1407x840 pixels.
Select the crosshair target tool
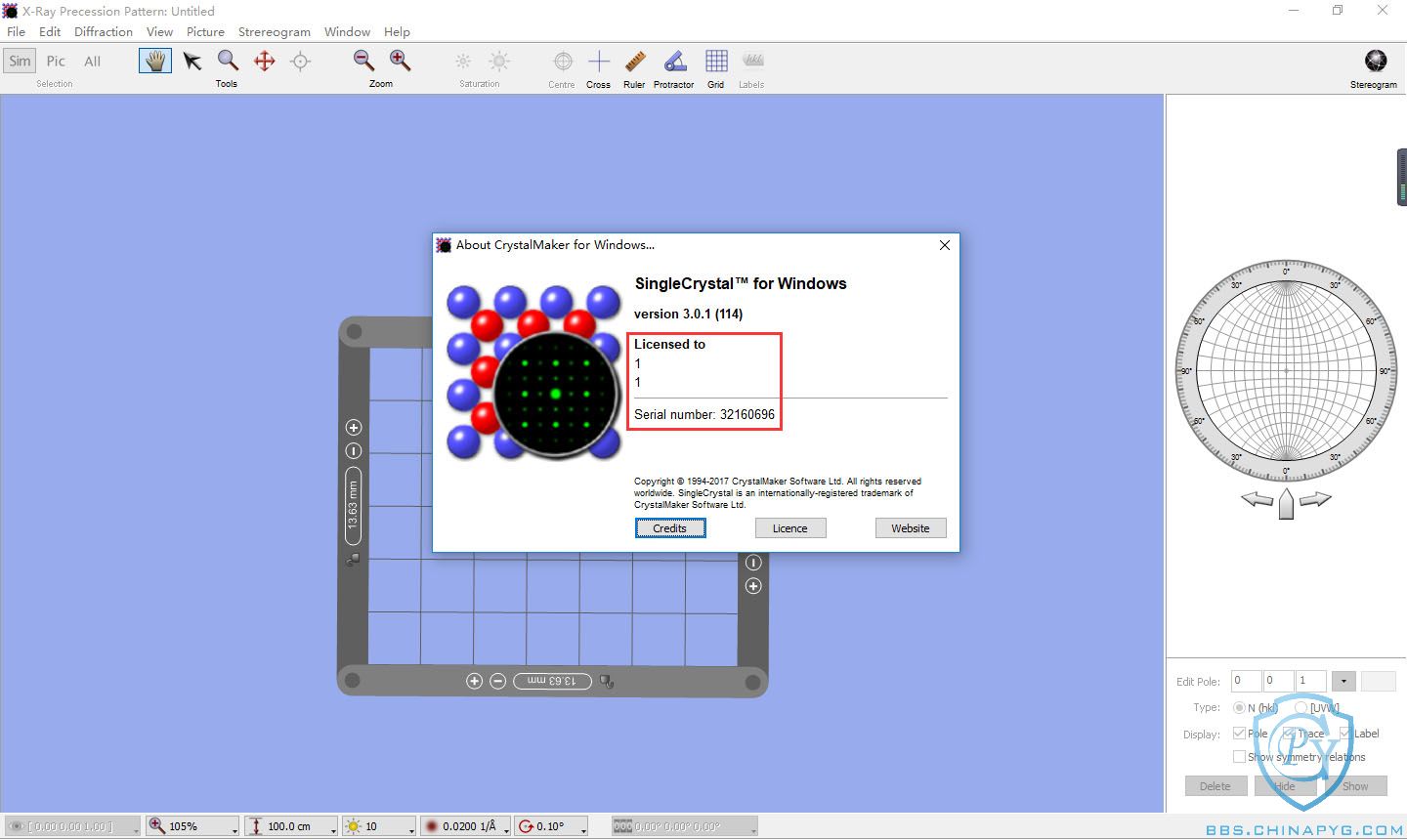300,61
